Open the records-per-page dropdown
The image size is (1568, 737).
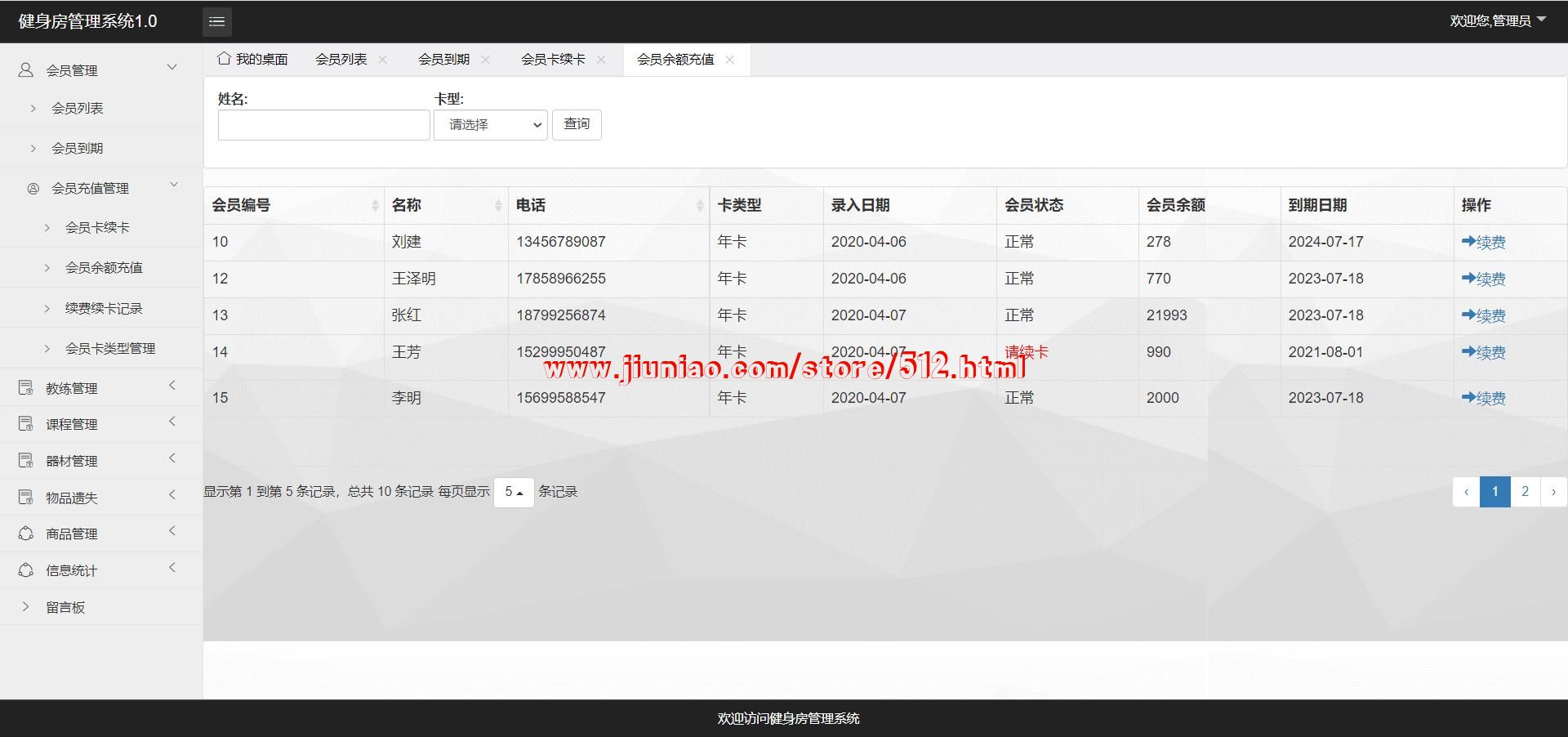click(514, 492)
